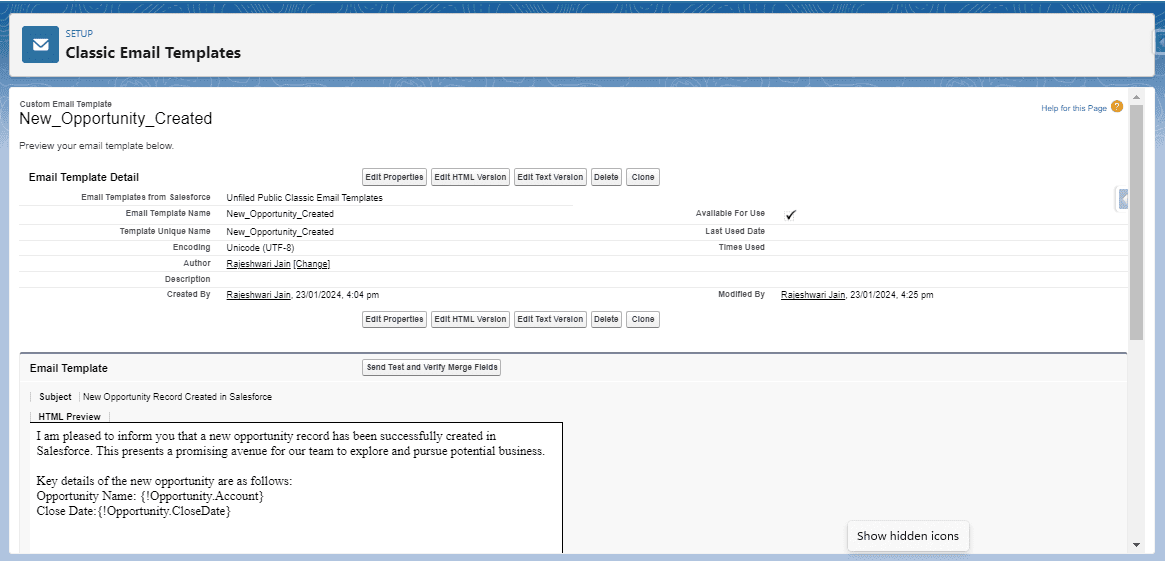
Task: Click the Classic Email Templates envelope icon
Action: point(40,45)
